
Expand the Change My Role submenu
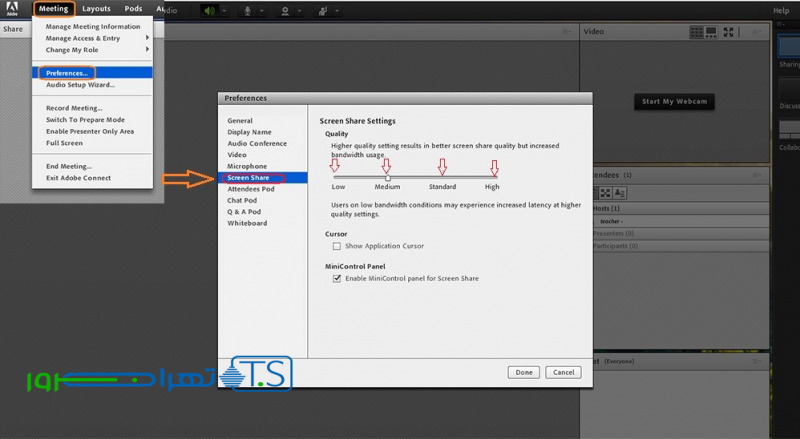click(147, 50)
